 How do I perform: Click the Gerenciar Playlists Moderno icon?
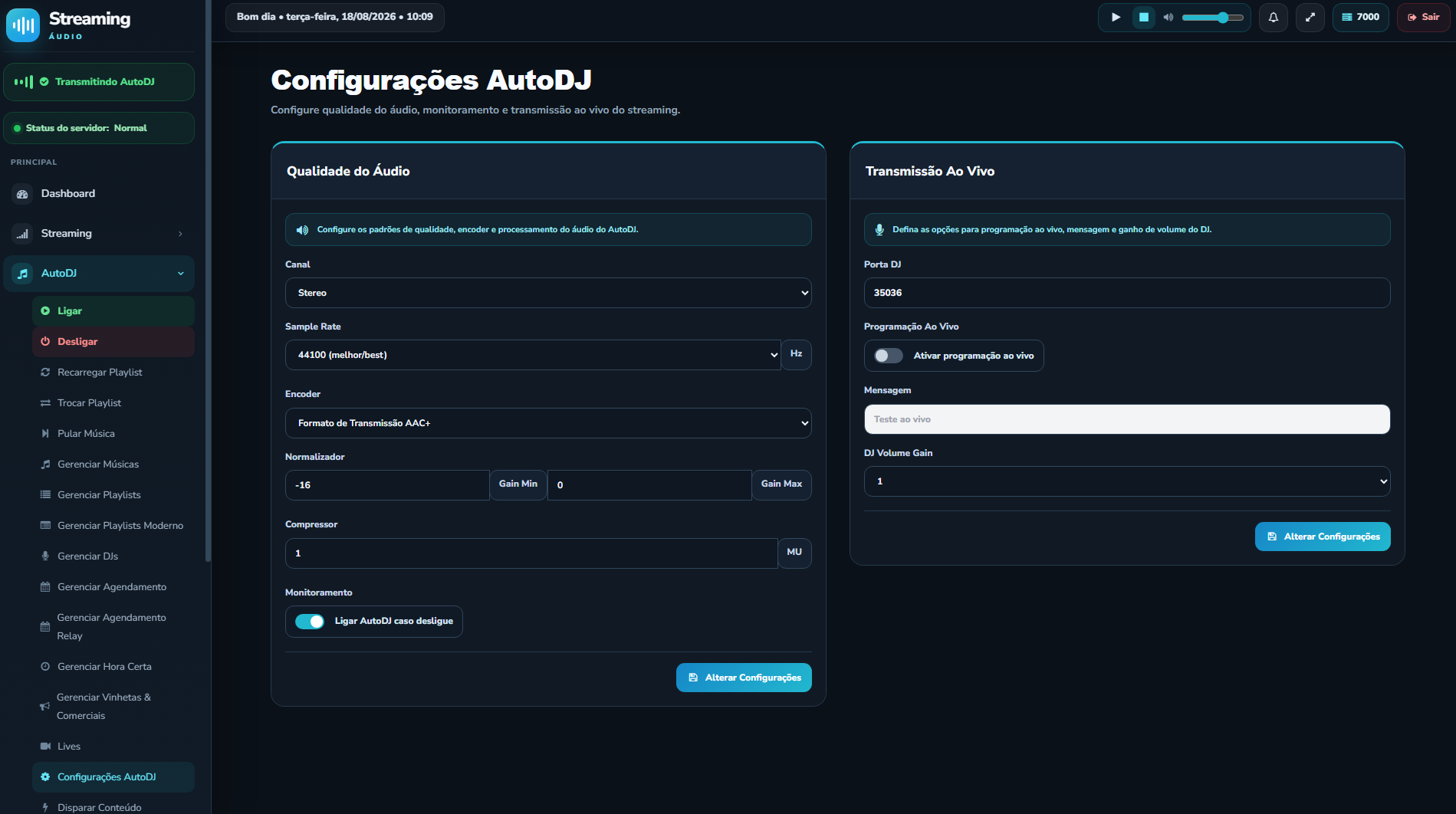point(45,526)
